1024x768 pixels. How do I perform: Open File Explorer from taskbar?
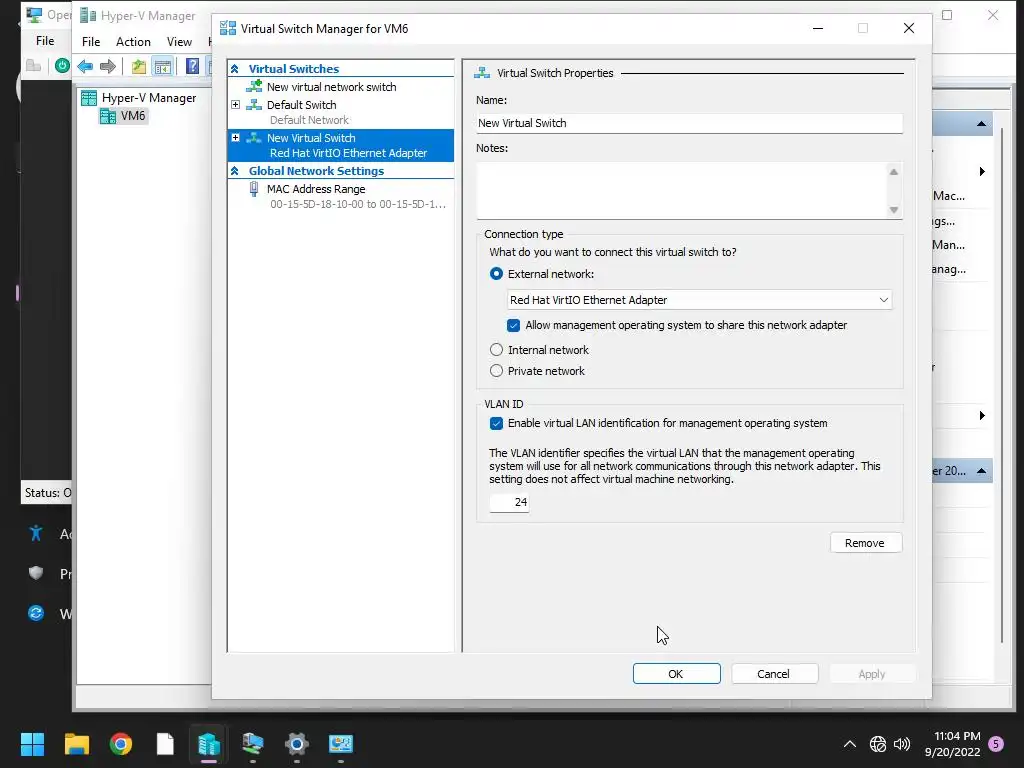pos(76,744)
